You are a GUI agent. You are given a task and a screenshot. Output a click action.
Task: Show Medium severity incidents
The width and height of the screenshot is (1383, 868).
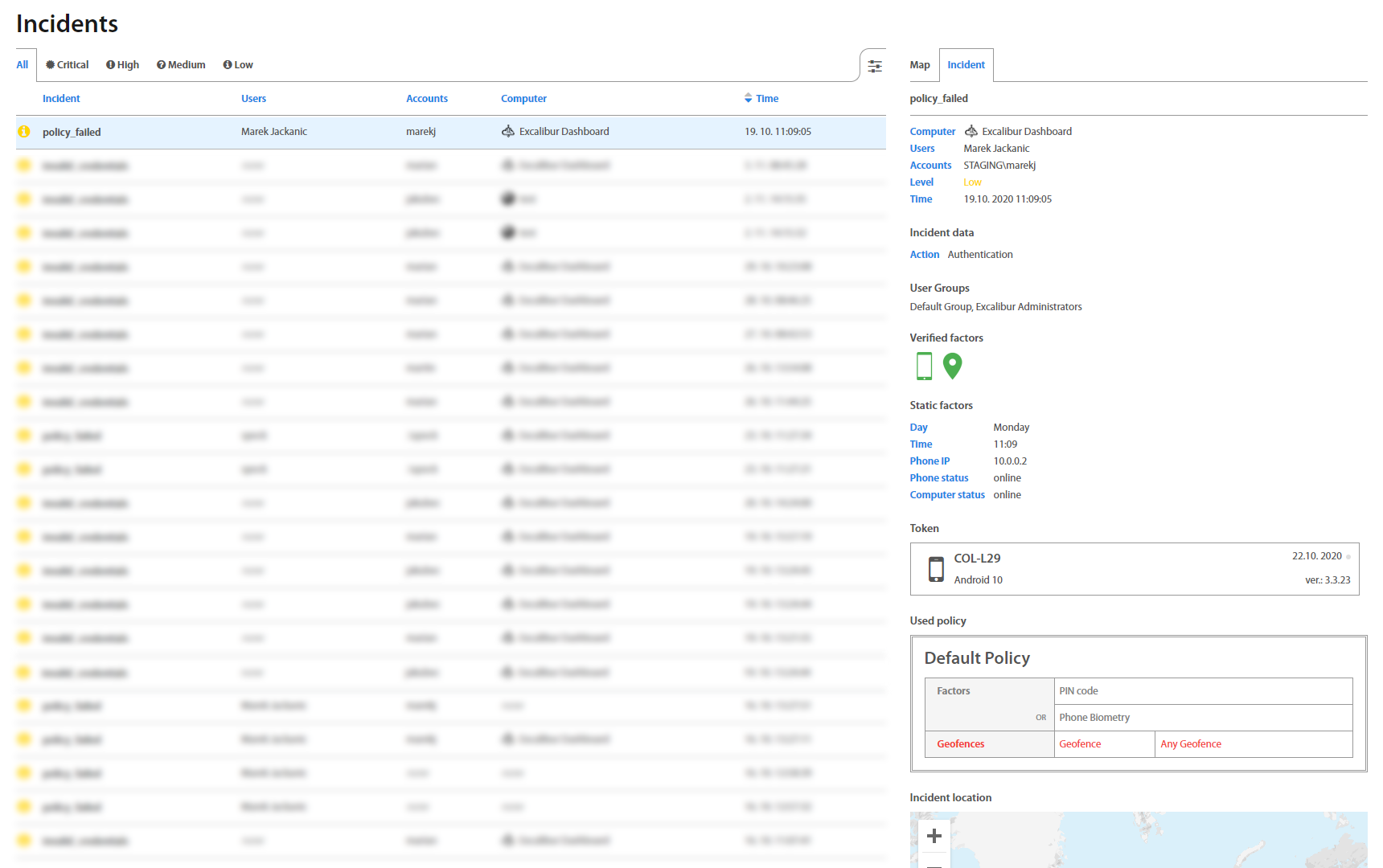[181, 65]
